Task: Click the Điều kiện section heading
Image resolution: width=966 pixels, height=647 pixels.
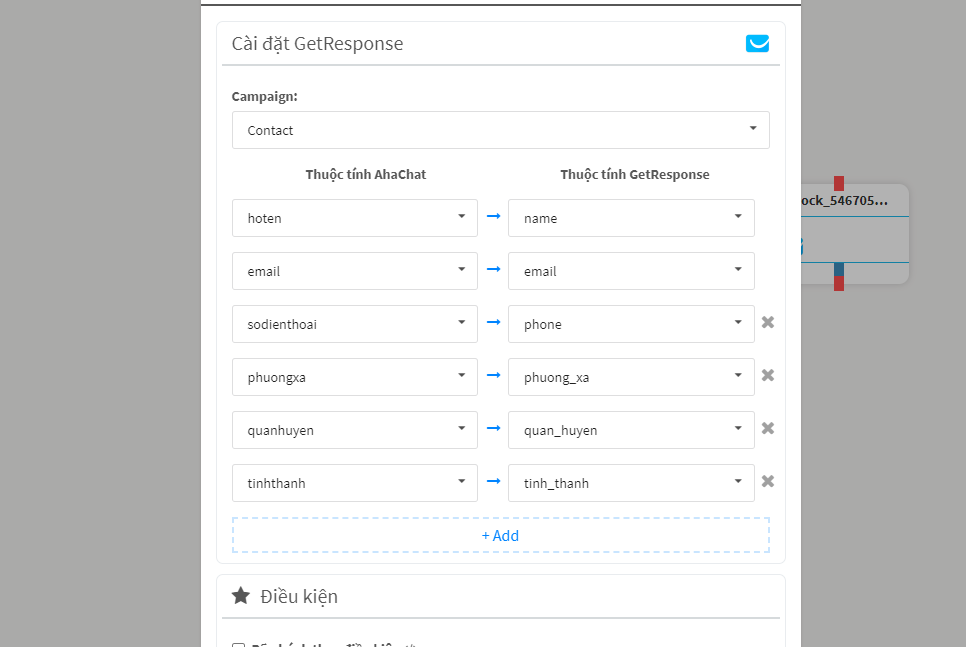Action: point(299,596)
